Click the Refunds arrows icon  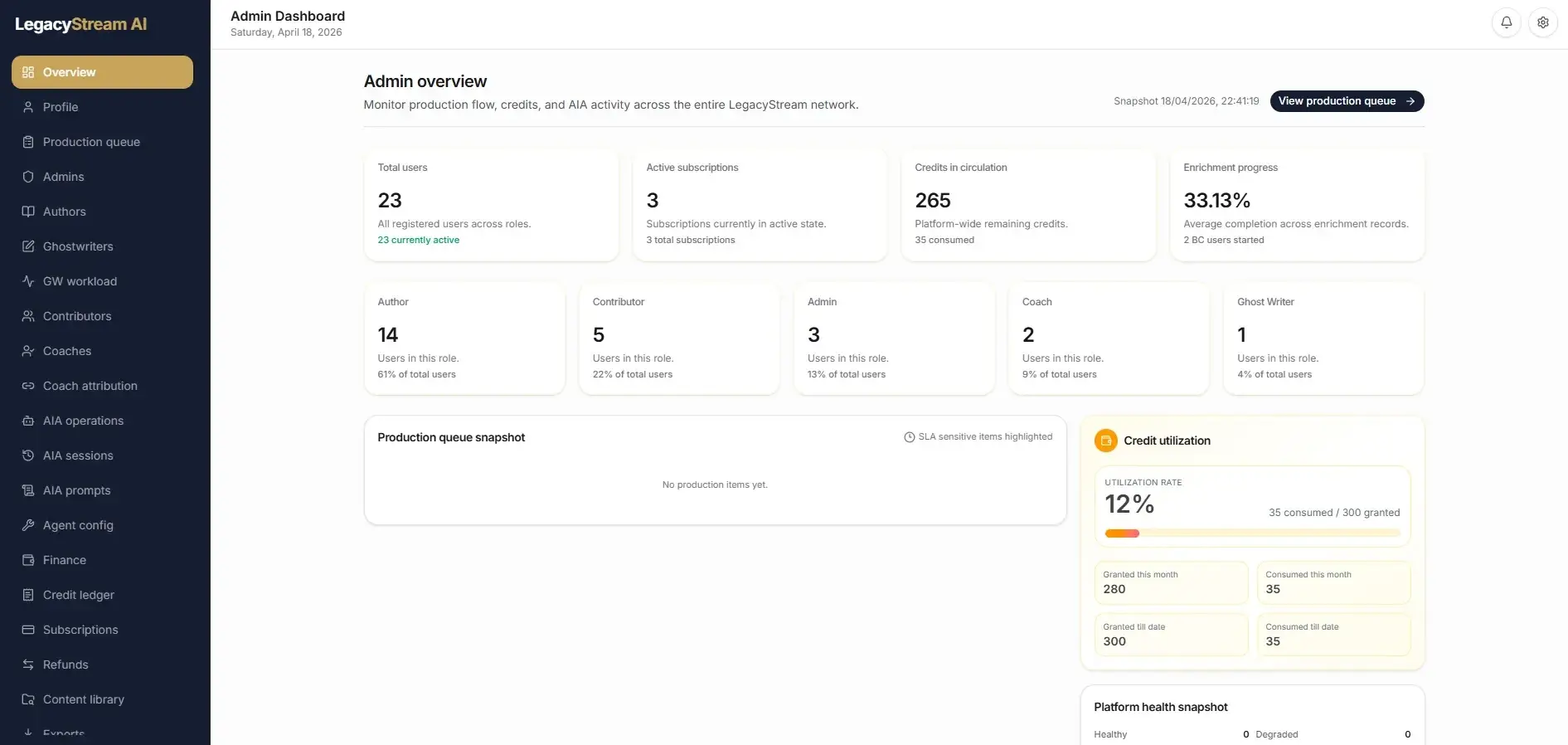click(28, 665)
